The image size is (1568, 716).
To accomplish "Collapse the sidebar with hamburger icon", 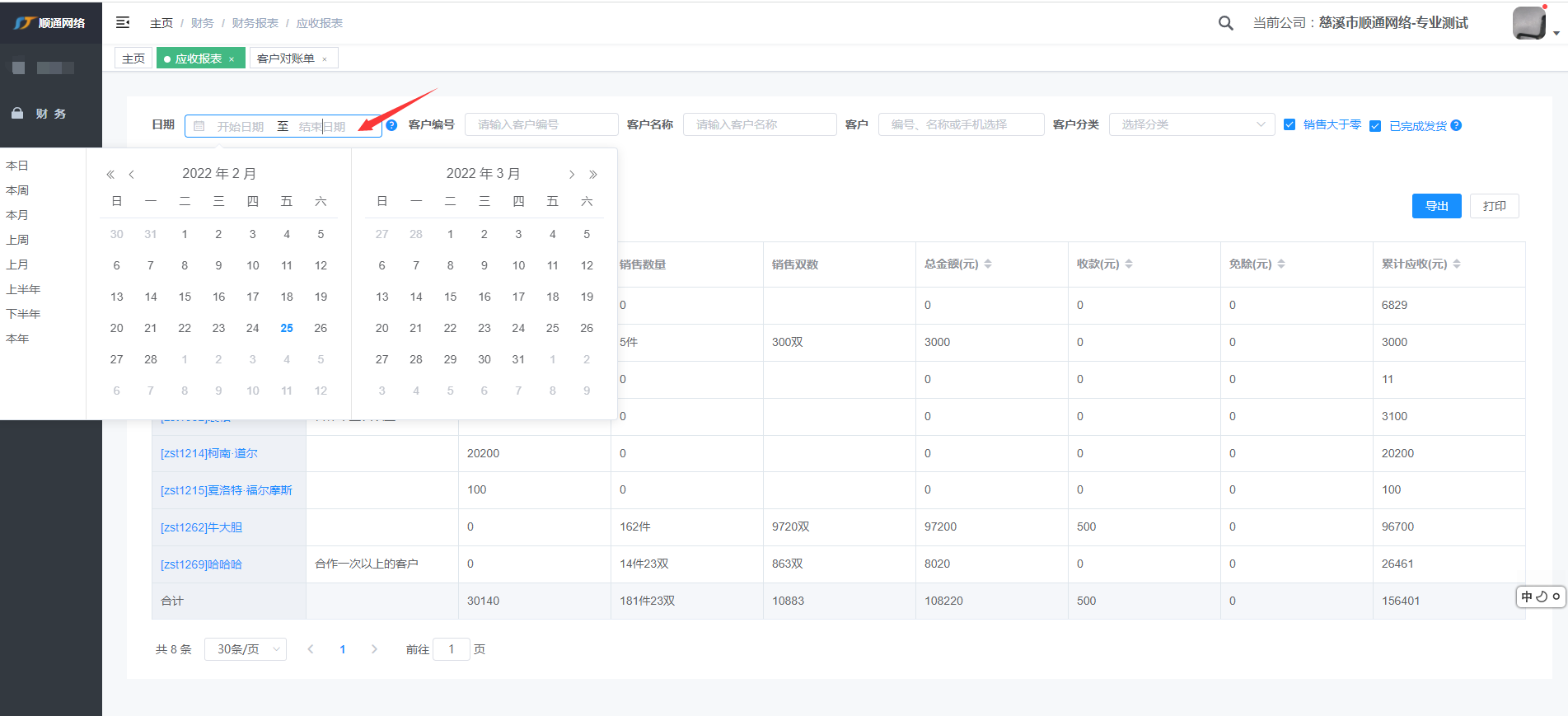I will coord(123,23).
